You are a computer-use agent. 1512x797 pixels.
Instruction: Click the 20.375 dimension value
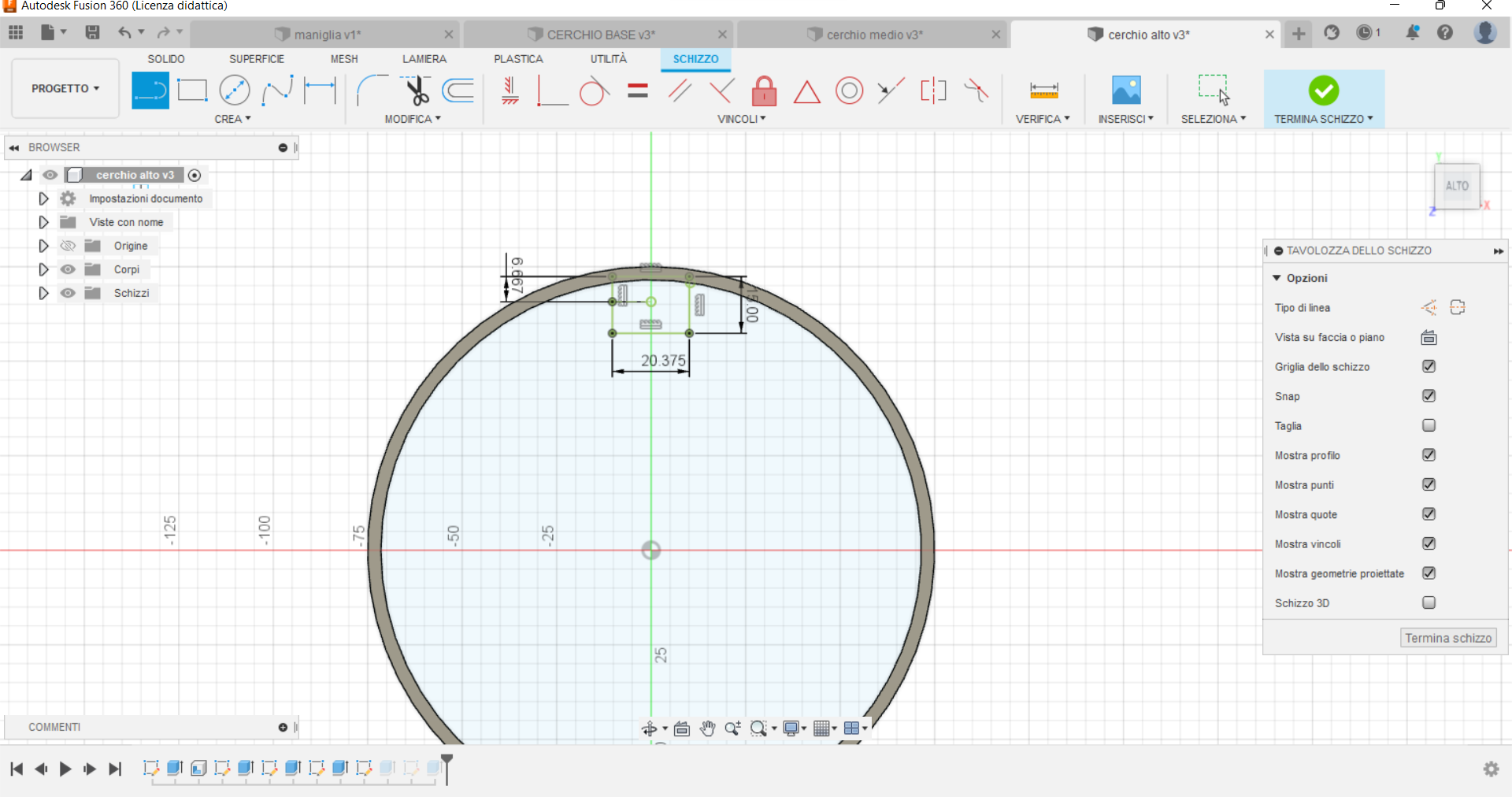pyautogui.click(x=661, y=361)
